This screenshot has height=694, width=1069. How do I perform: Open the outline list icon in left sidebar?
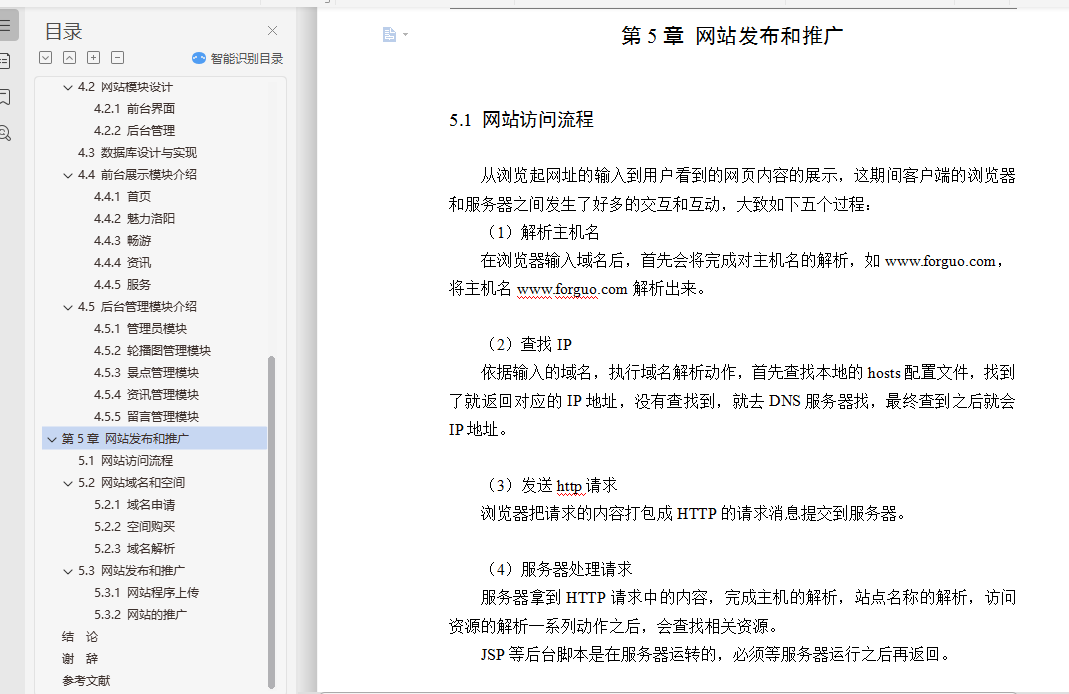[5, 26]
